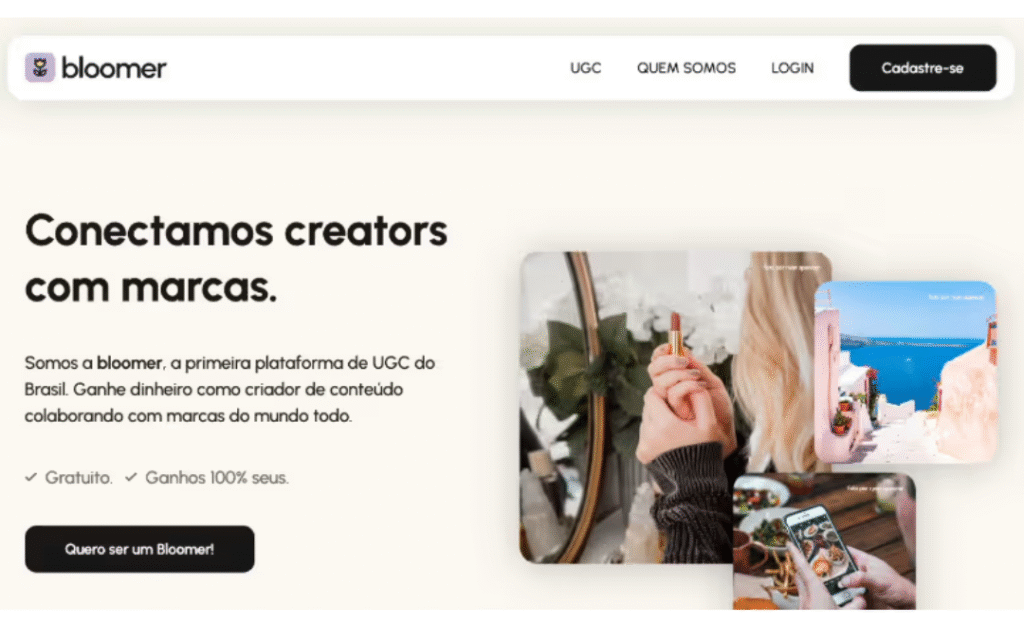Click the bloomer wordmark in header
1024x623 pixels.
pos(114,68)
